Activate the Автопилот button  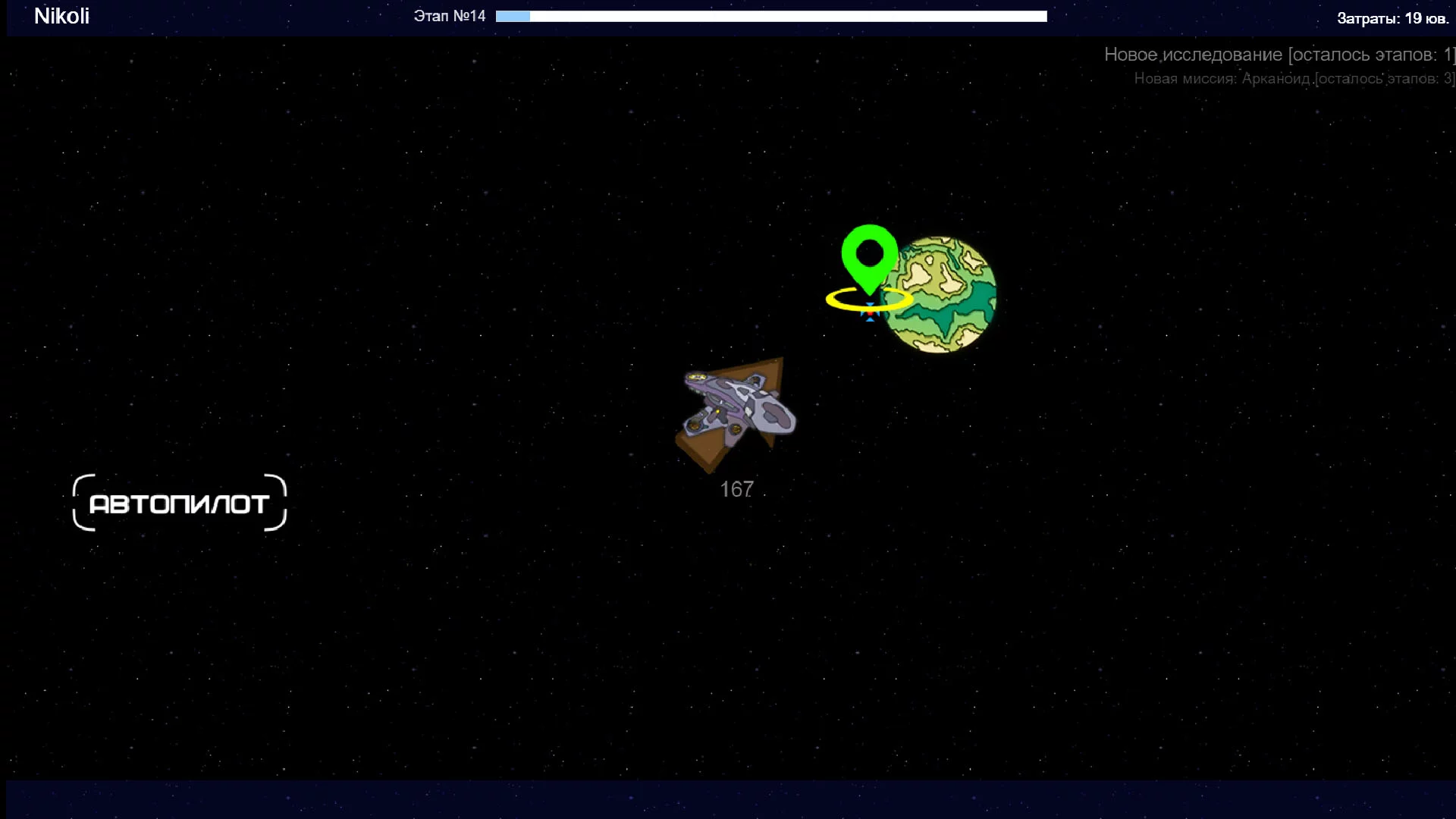pos(180,503)
